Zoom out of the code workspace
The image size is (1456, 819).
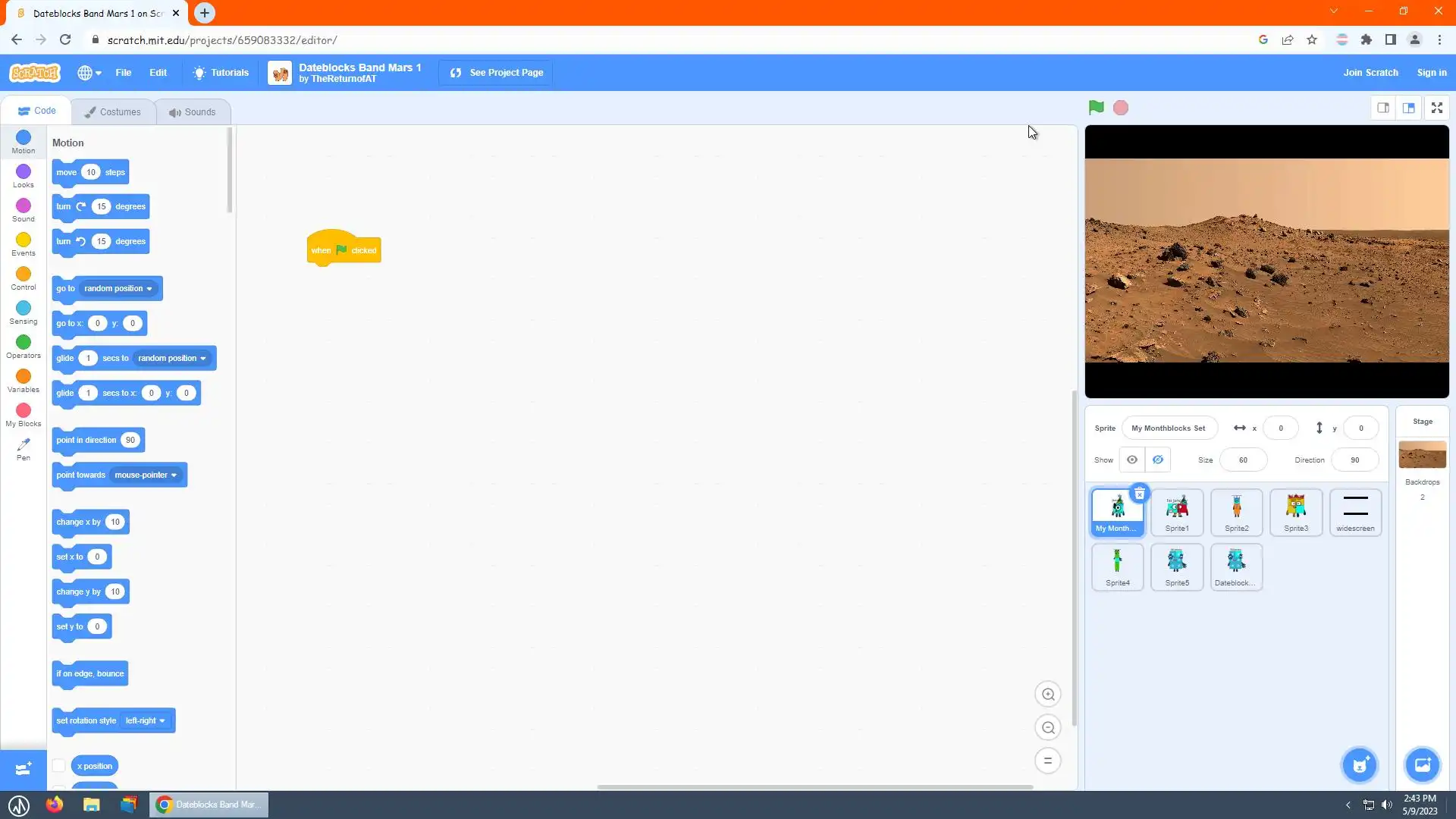click(1048, 728)
